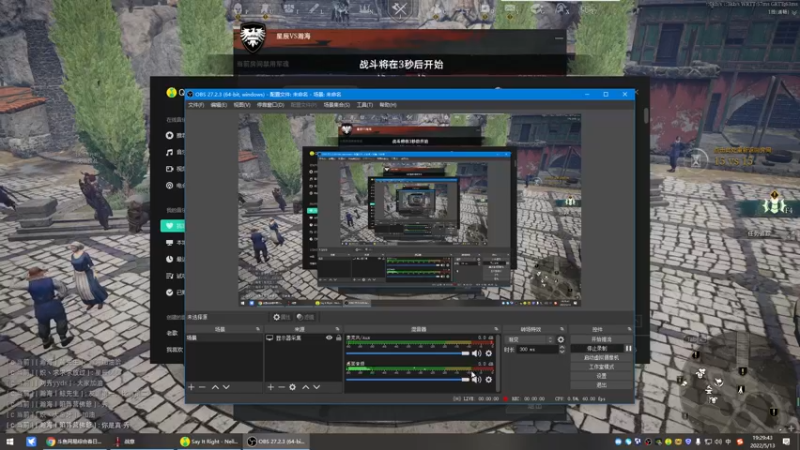Image resolution: width=800 pixels, height=450 pixels.
Task: Open source properties gear in Sources dock
Action: coord(292,387)
